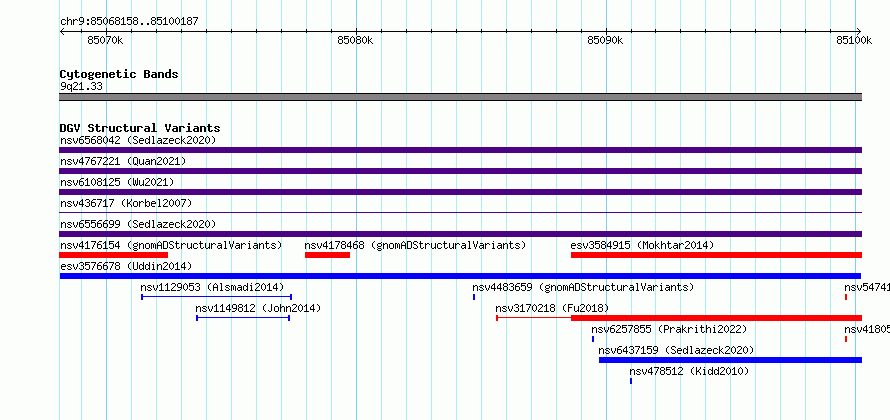Open the nsv1149812 (John2014) label

(x=258, y=308)
